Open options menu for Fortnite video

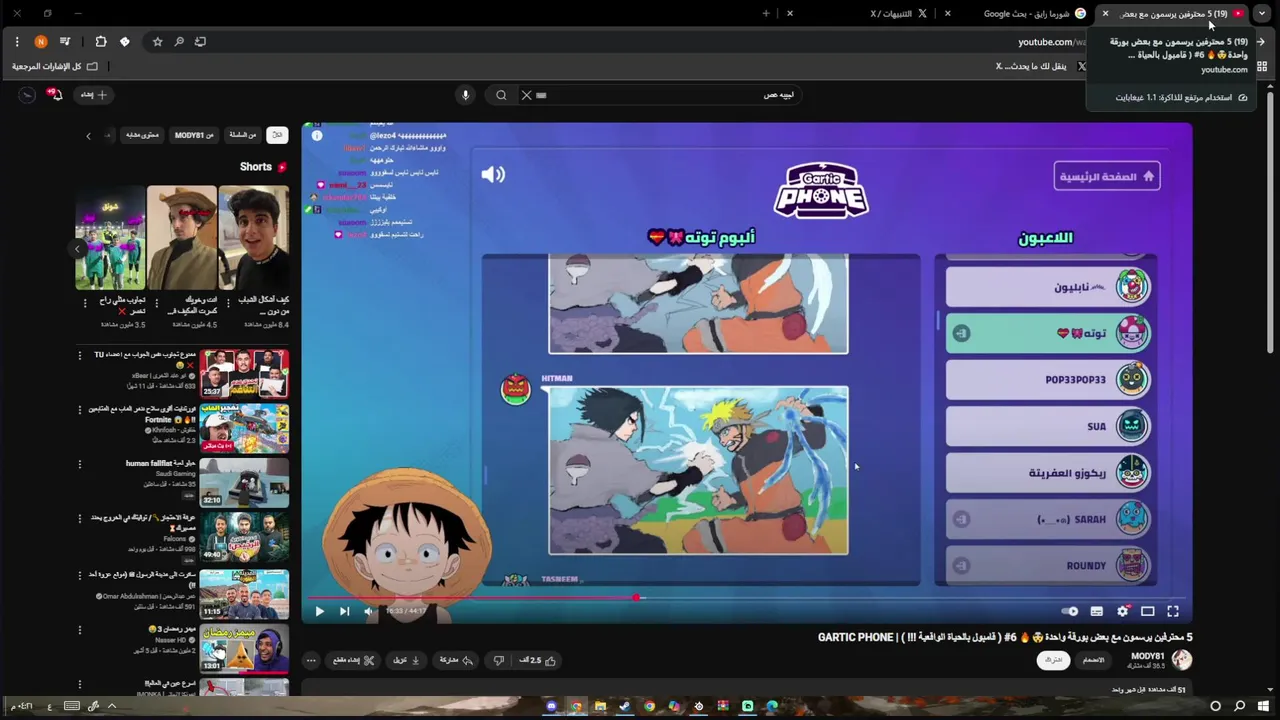[x=80, y=410]
